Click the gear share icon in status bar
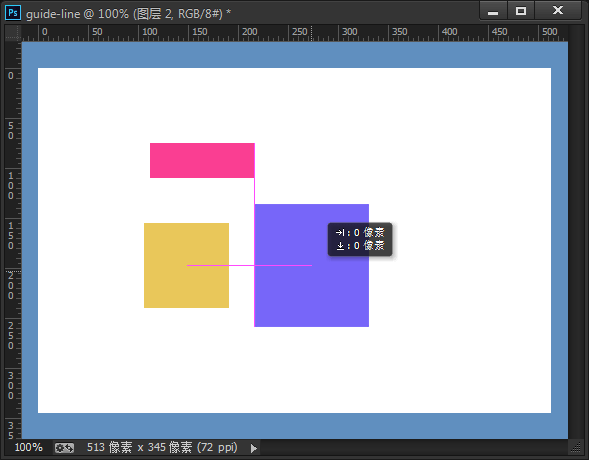Viewport: 589px width, 460px height. pyautogui.click(x=64, y=448)
